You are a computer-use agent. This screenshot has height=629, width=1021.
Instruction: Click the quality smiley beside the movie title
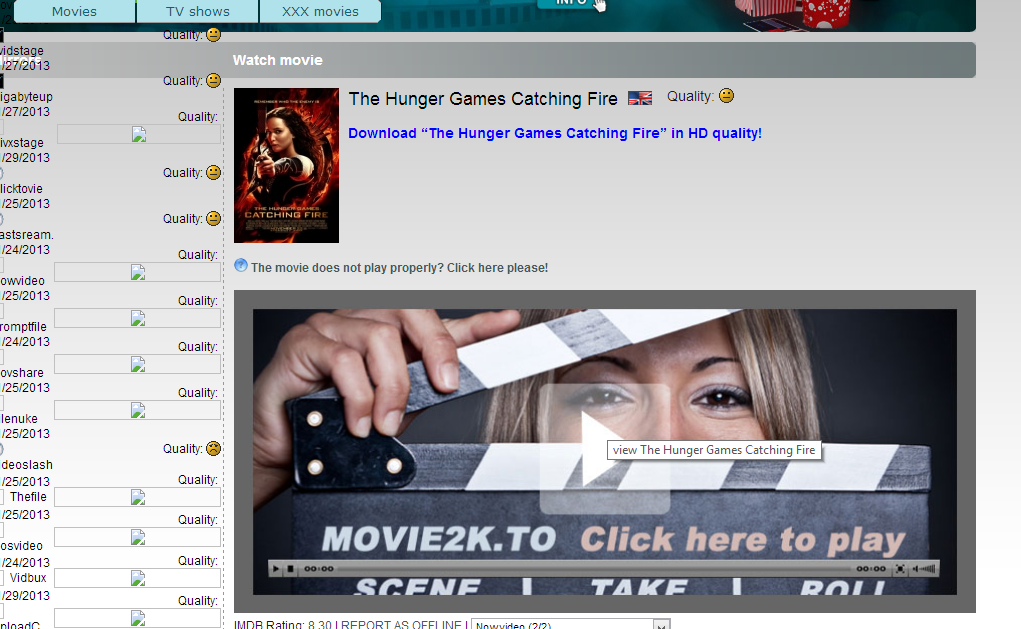point(727,96)
